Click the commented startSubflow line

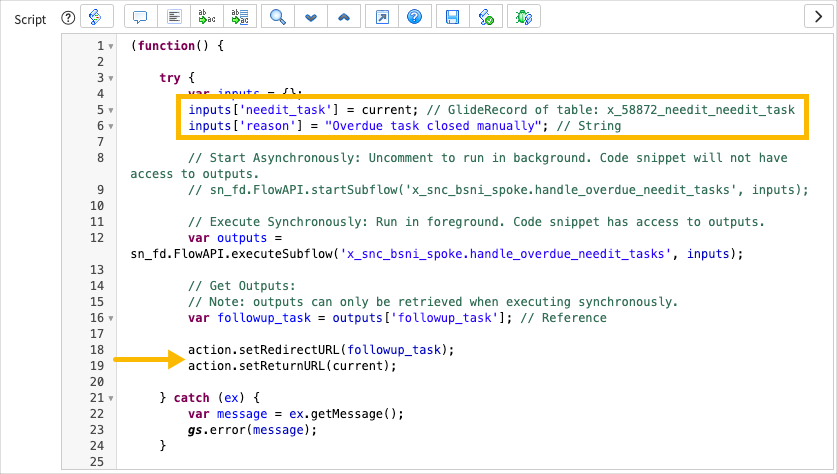tap(498, 190)
